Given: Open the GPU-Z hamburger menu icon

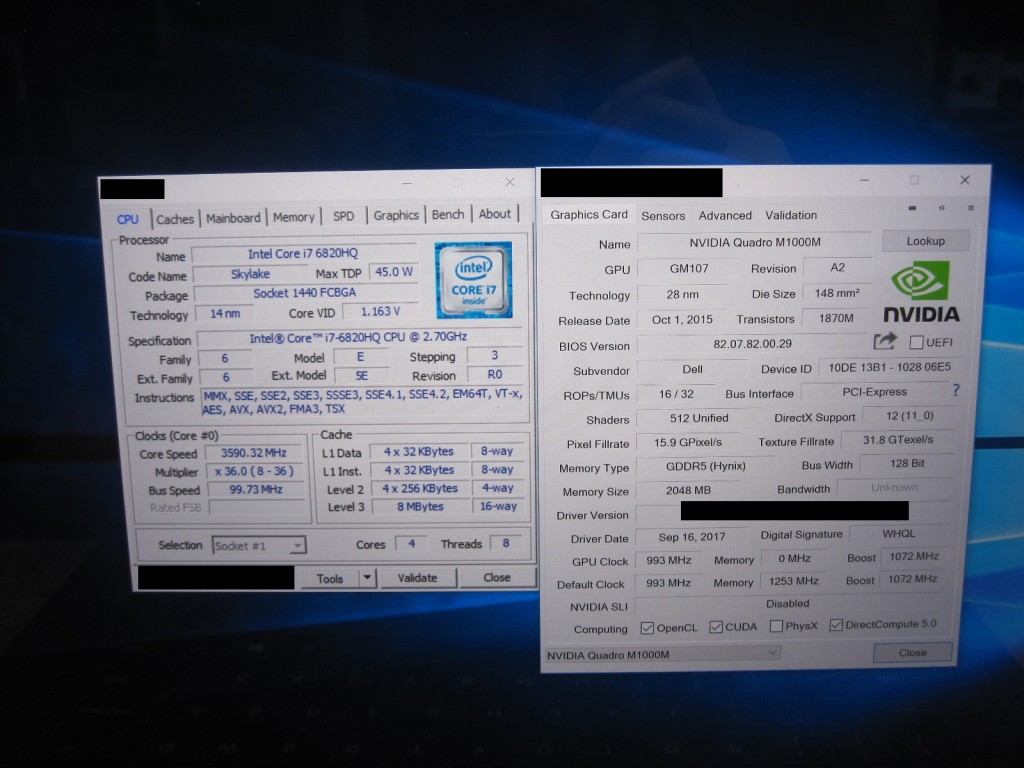Looking at the screenshot, I should pyautogui.click(x=970, y=208).
